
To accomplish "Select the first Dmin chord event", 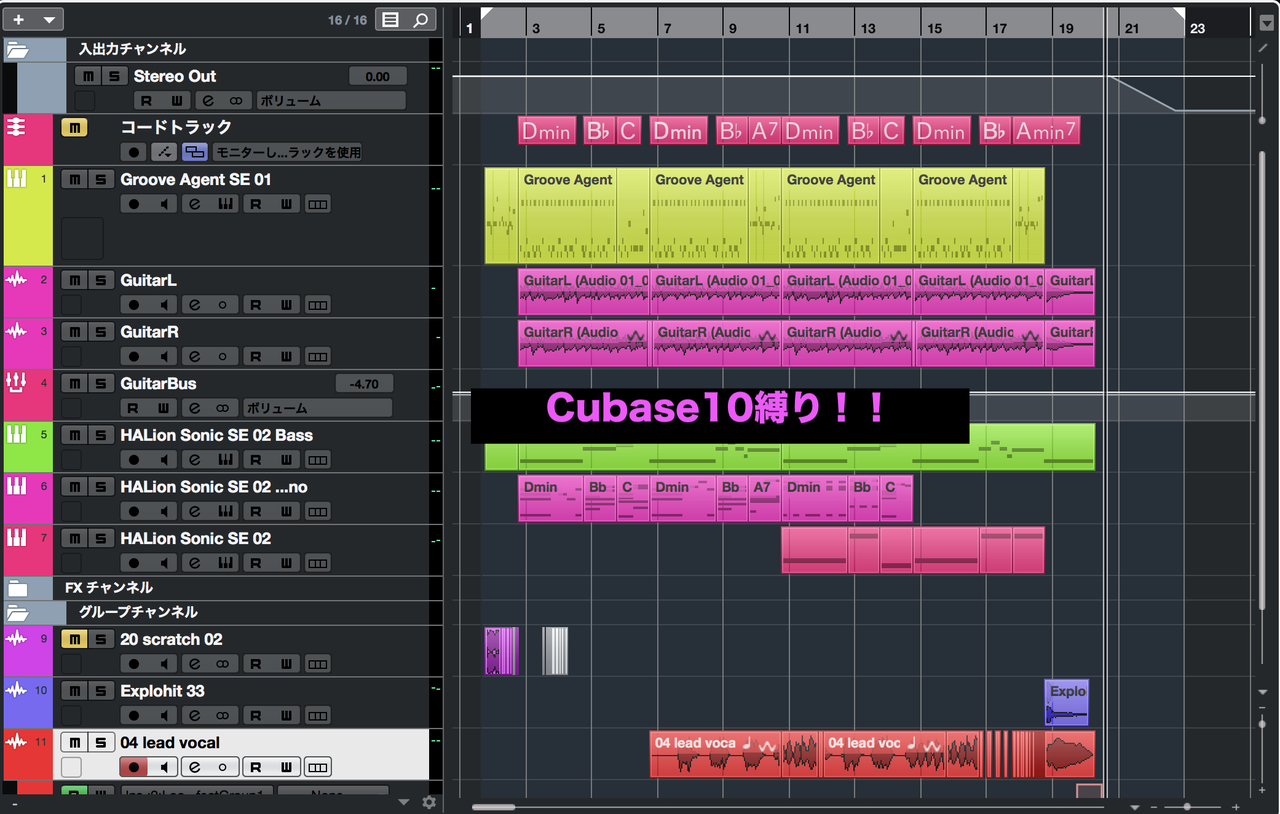I will (547, 131).
